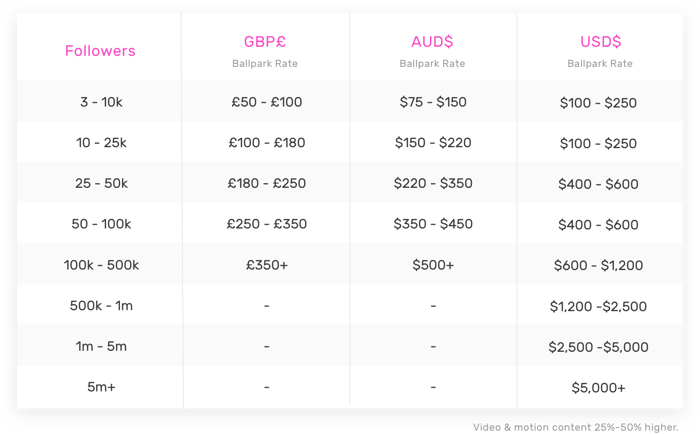Select the $2,500 -$5,000 rate cell
700x434 pixels.
(x=598, y=347)
